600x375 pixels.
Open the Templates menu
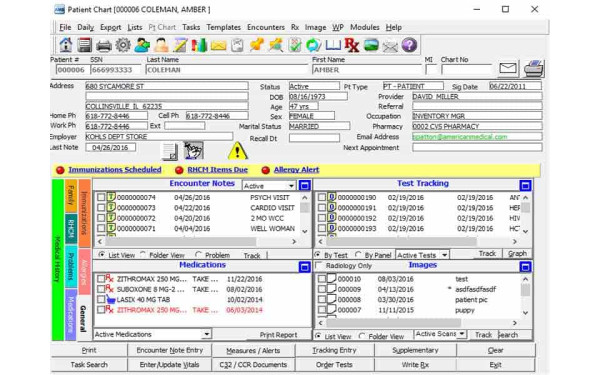pyautogui.click(x=223, y=28)
